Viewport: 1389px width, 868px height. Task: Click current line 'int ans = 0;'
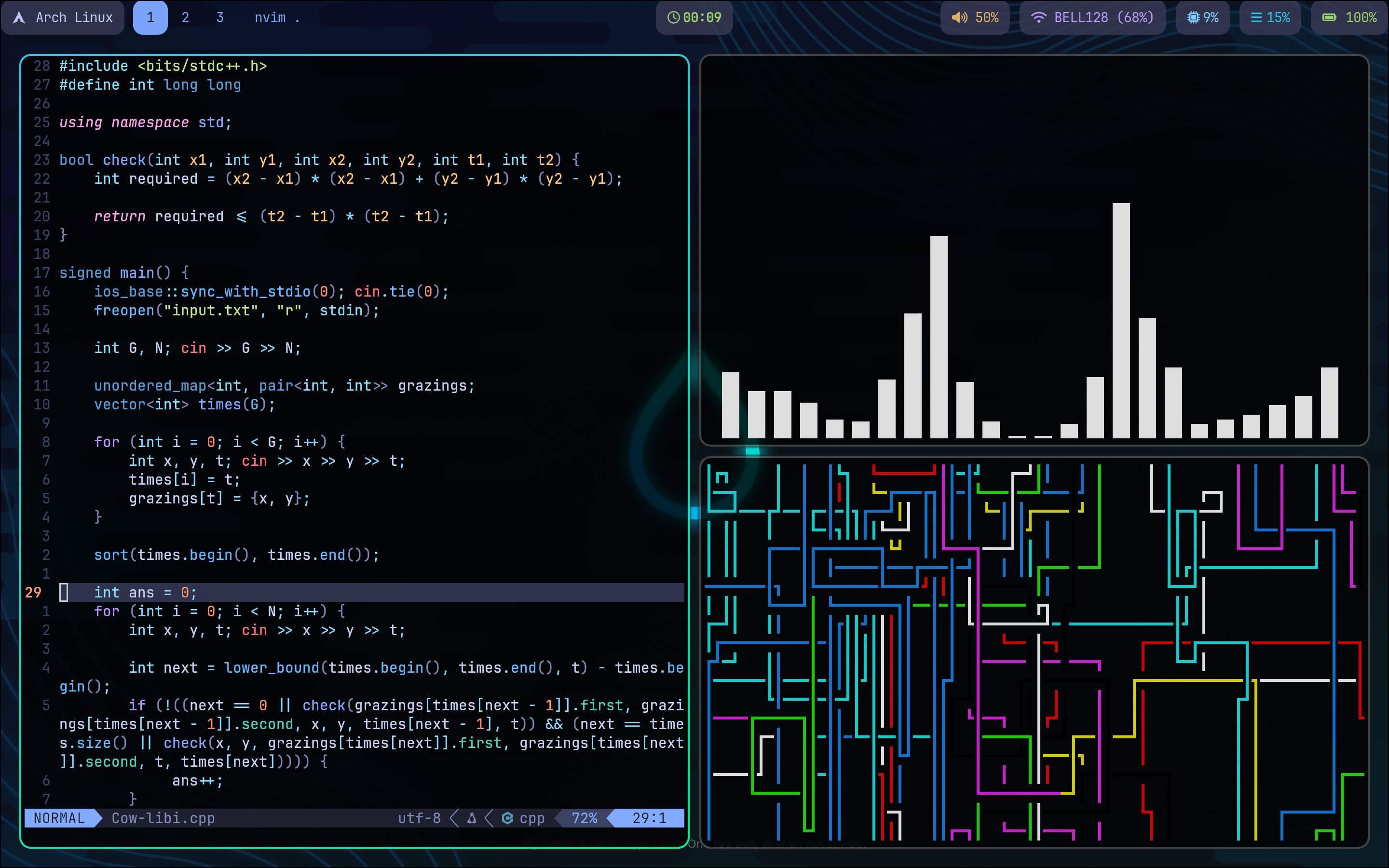coord(146,593)
